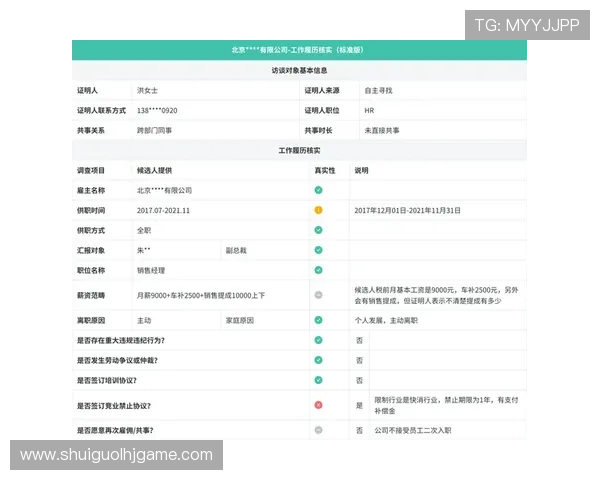Click the 洪女士 value
The height and width of the screenshot is (480, 600).
(x=147, y=91)
